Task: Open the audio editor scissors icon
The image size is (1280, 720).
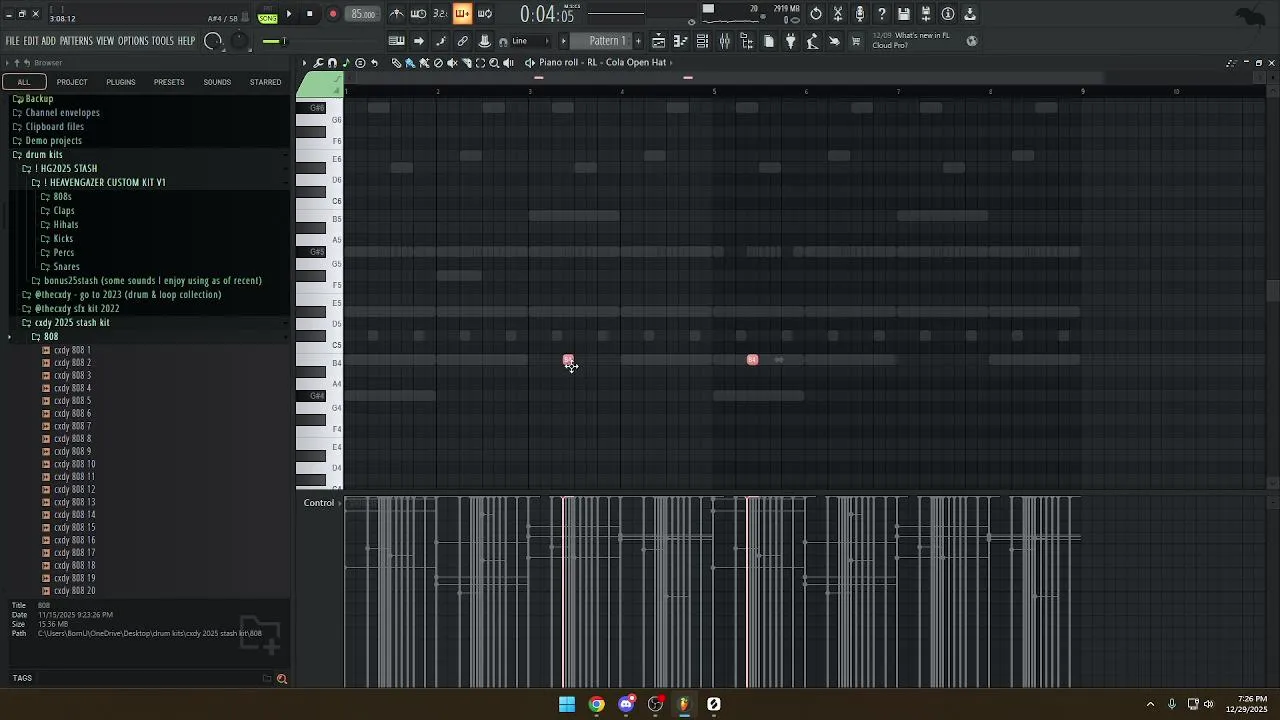Action: 838,14
